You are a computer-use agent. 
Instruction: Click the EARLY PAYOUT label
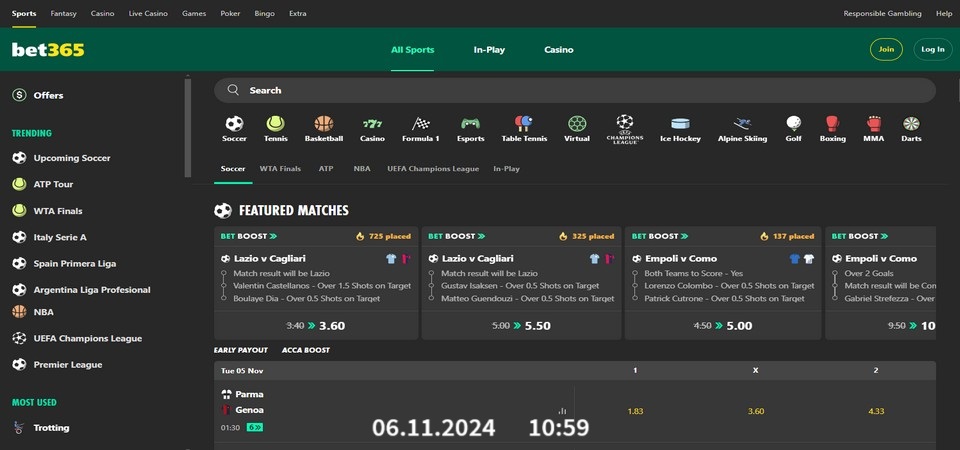(241, 350)
